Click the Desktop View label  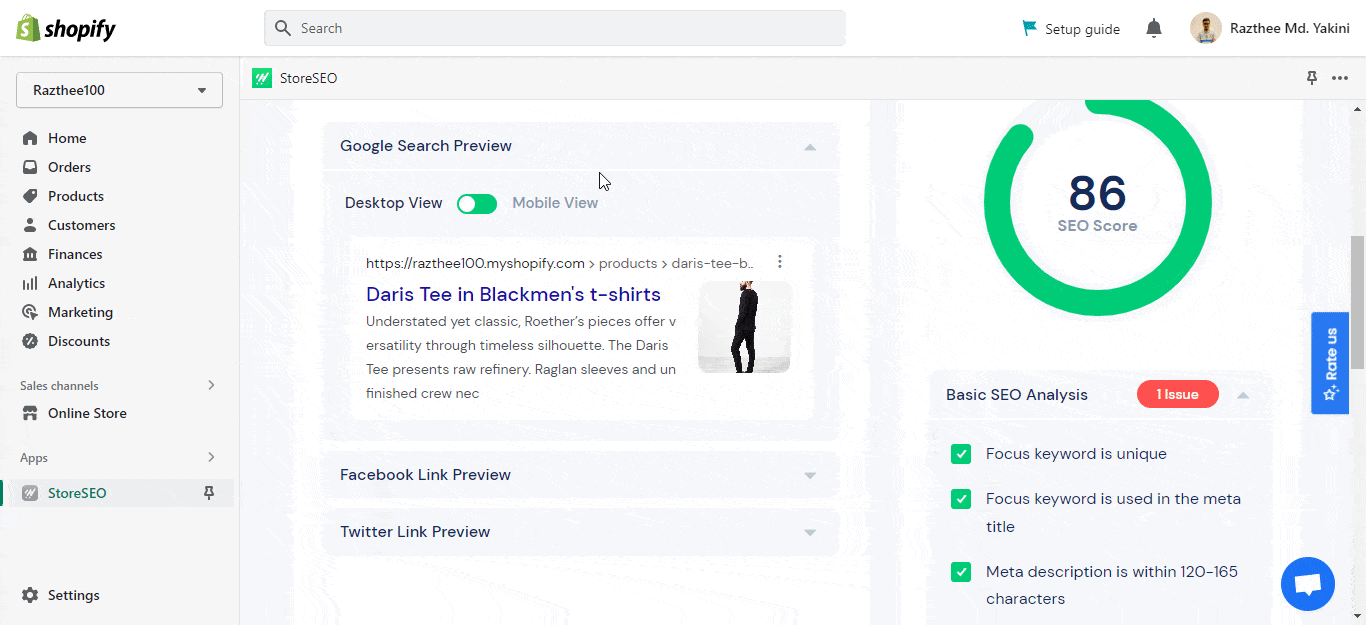point(393,203)
